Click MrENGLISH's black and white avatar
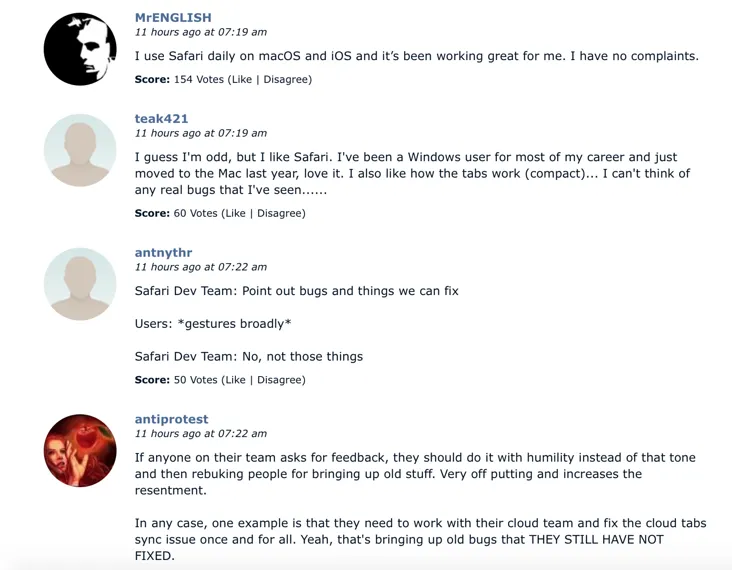Viewport: 732px width, 570px height. click(x=80, y=49)
